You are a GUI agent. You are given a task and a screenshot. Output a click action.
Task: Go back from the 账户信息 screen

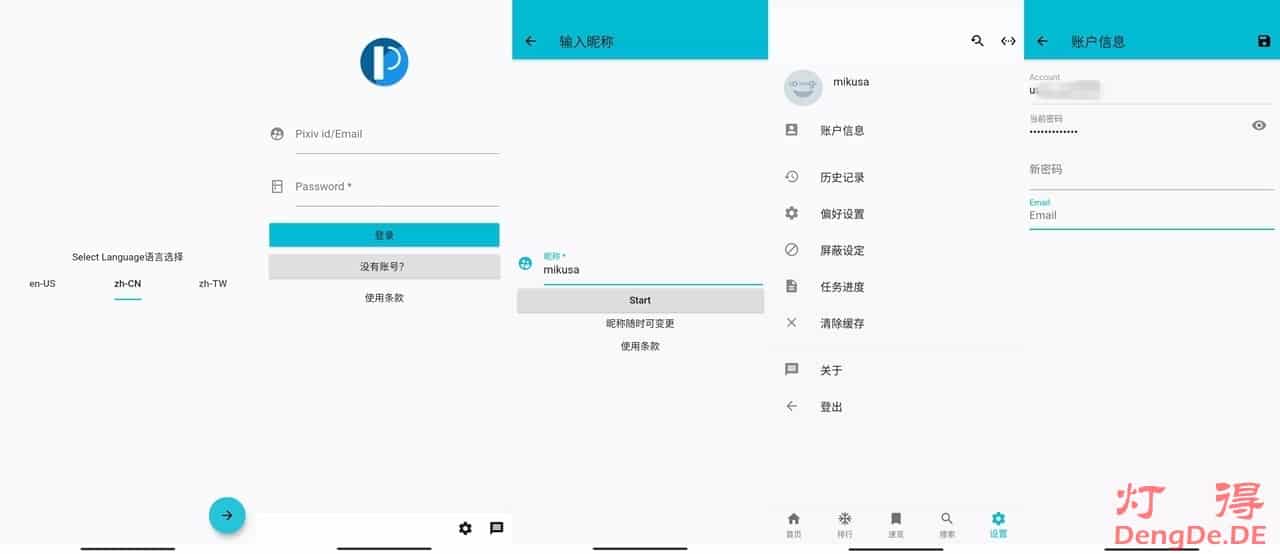click(x=1043, y=41)
